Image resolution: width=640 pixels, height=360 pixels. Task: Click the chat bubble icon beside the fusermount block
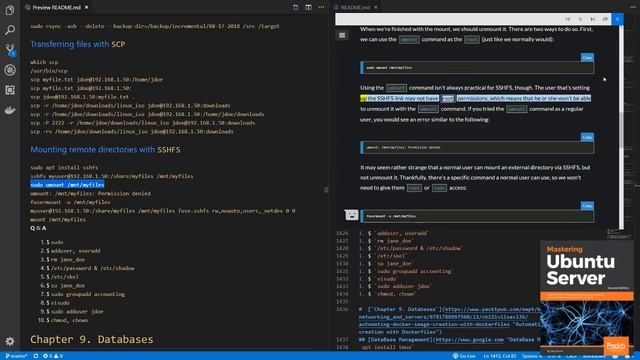pyautogui.click(x=351, y=215)
